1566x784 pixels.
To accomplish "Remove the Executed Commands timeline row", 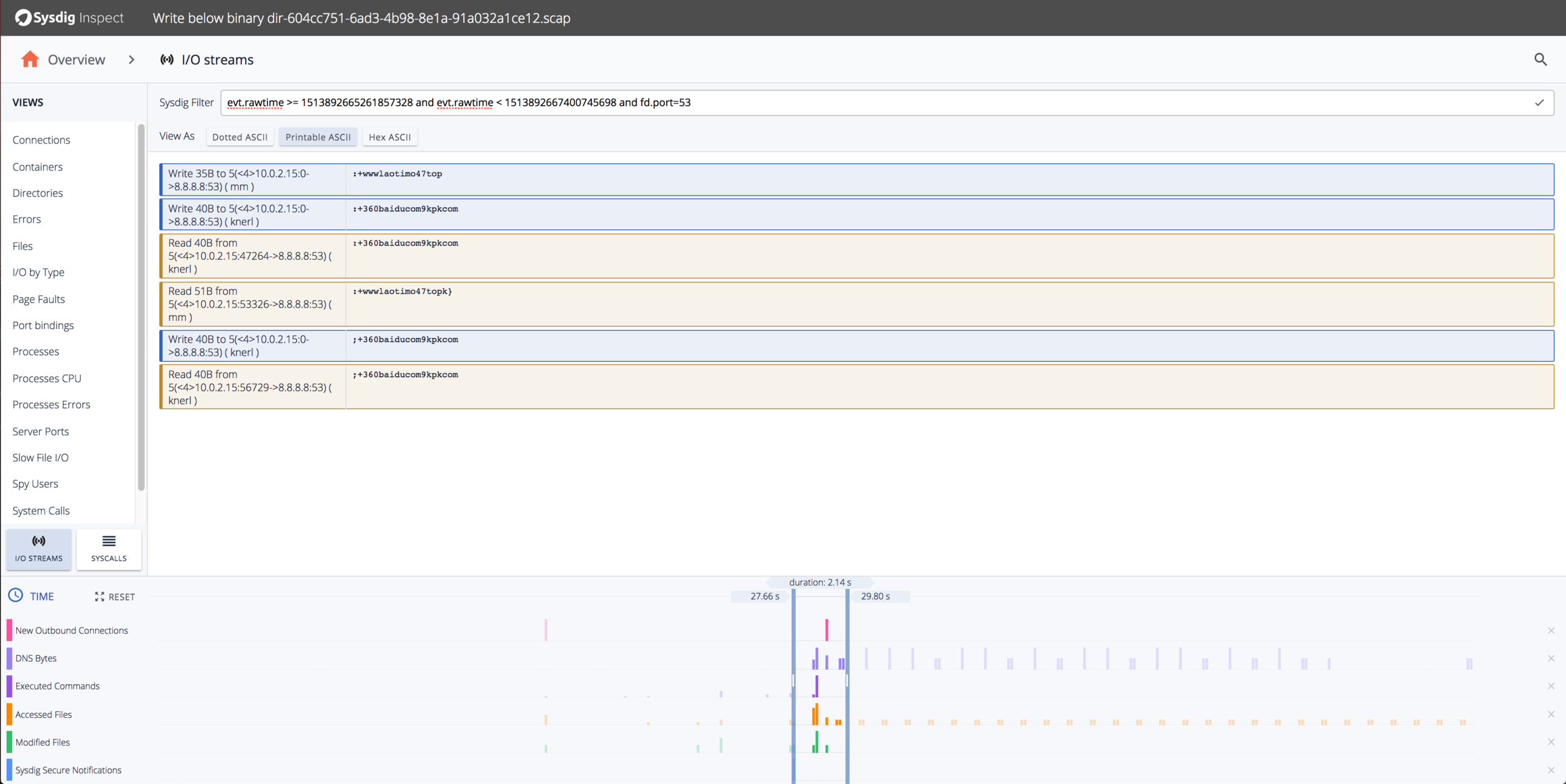I will 1551,686.
